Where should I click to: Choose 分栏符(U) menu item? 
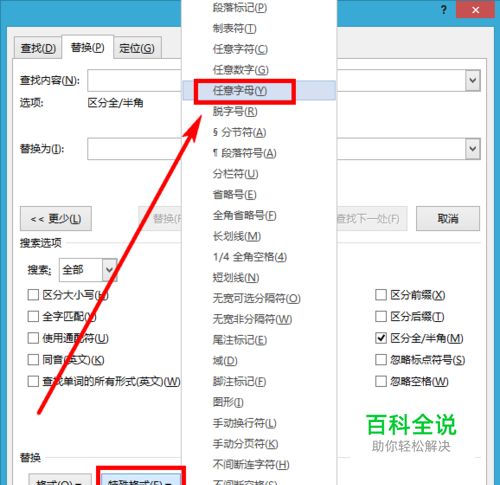tap(259, 174)
